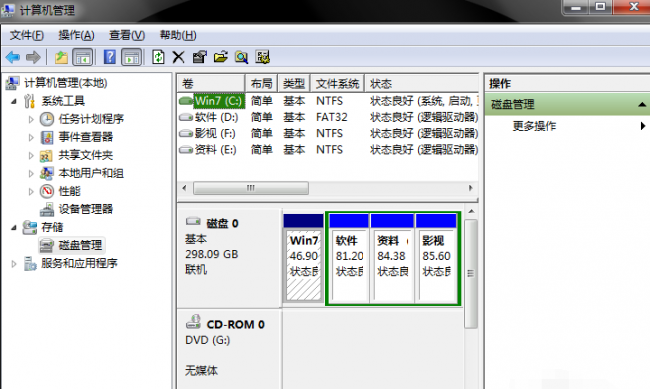The image size is (650, 389).
Task: Click the FAT32 file system cell
Action: [332, 117]
